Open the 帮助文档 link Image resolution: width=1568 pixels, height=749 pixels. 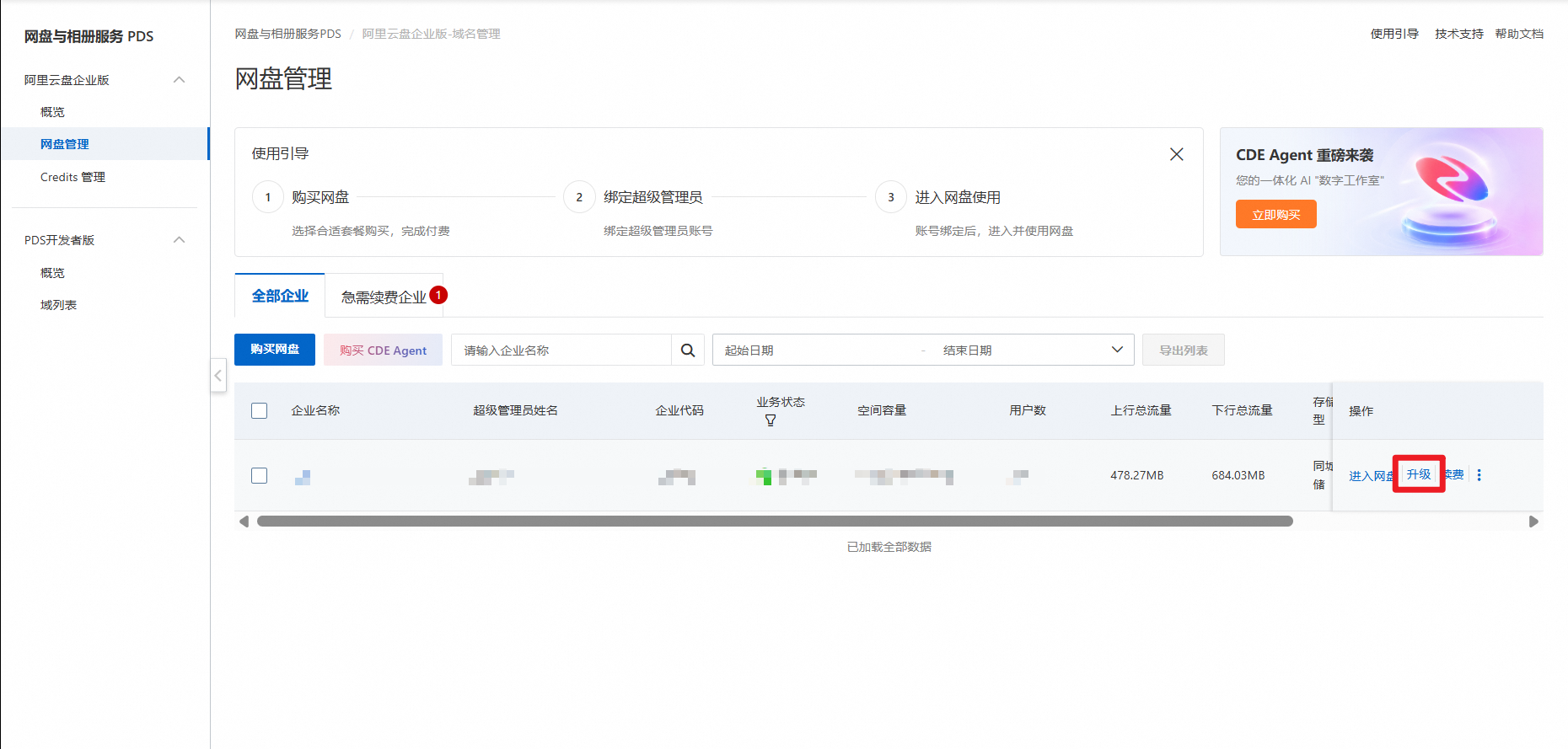[1519, 34]
